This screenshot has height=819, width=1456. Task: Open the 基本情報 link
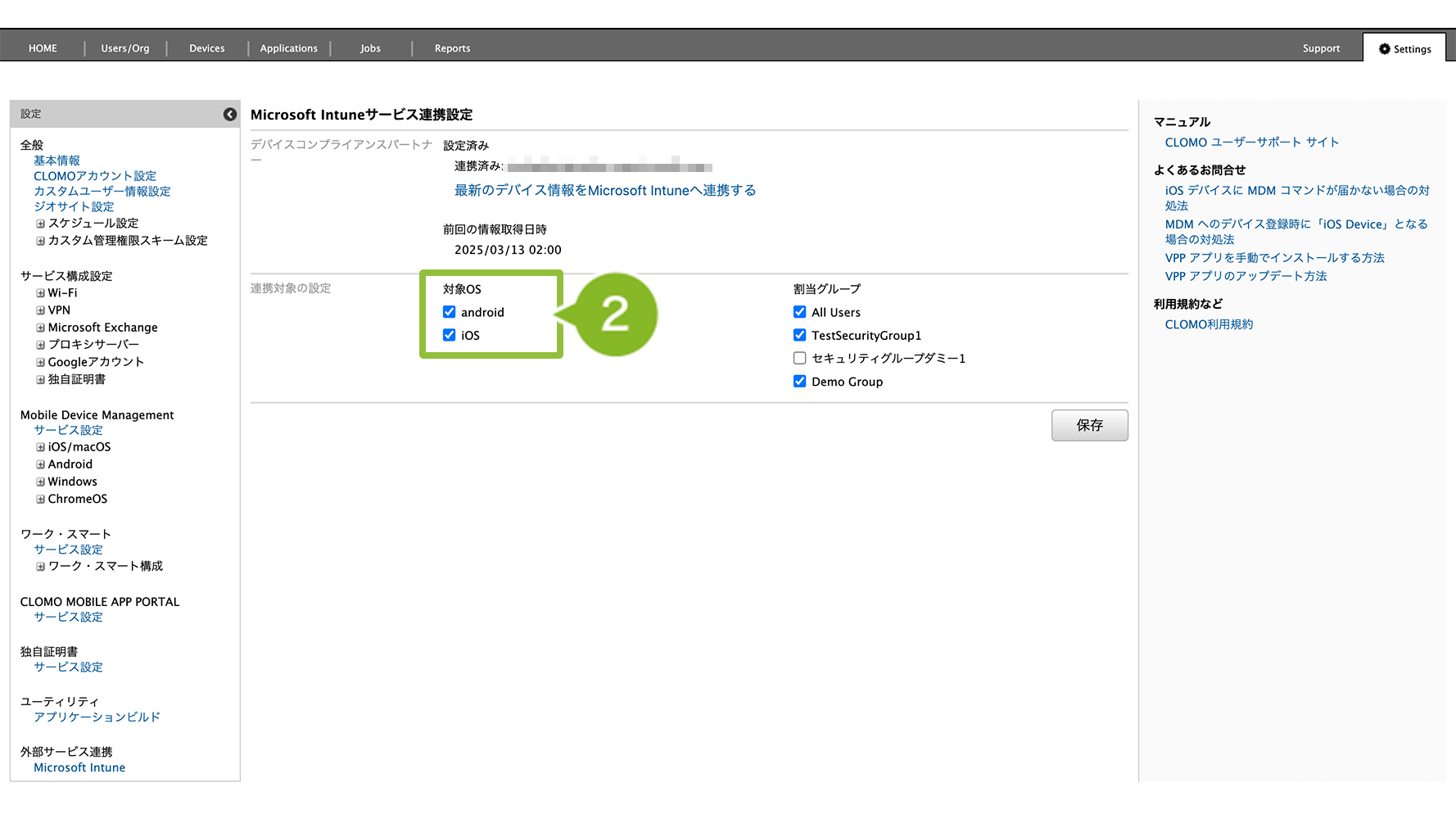[57, 161]
